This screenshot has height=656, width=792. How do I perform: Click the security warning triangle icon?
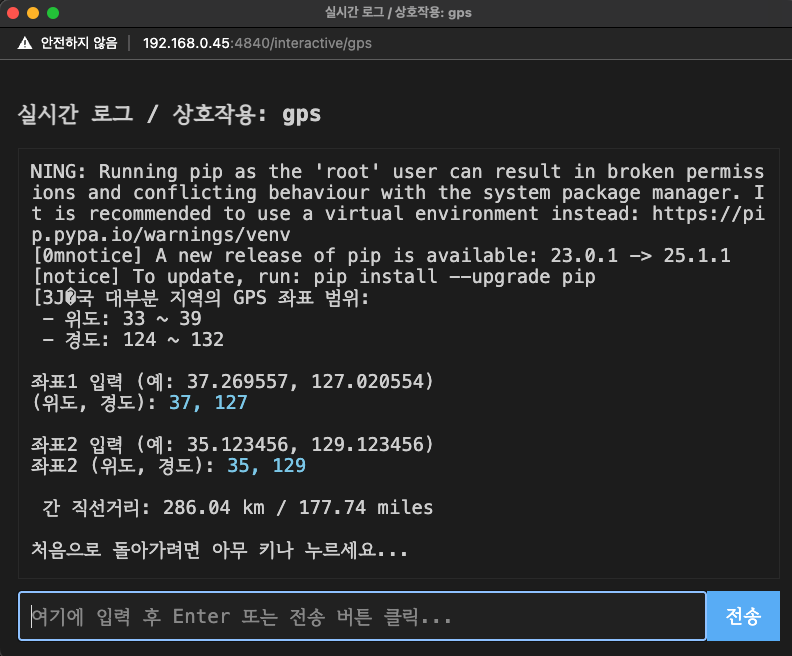tap(25, 43)
